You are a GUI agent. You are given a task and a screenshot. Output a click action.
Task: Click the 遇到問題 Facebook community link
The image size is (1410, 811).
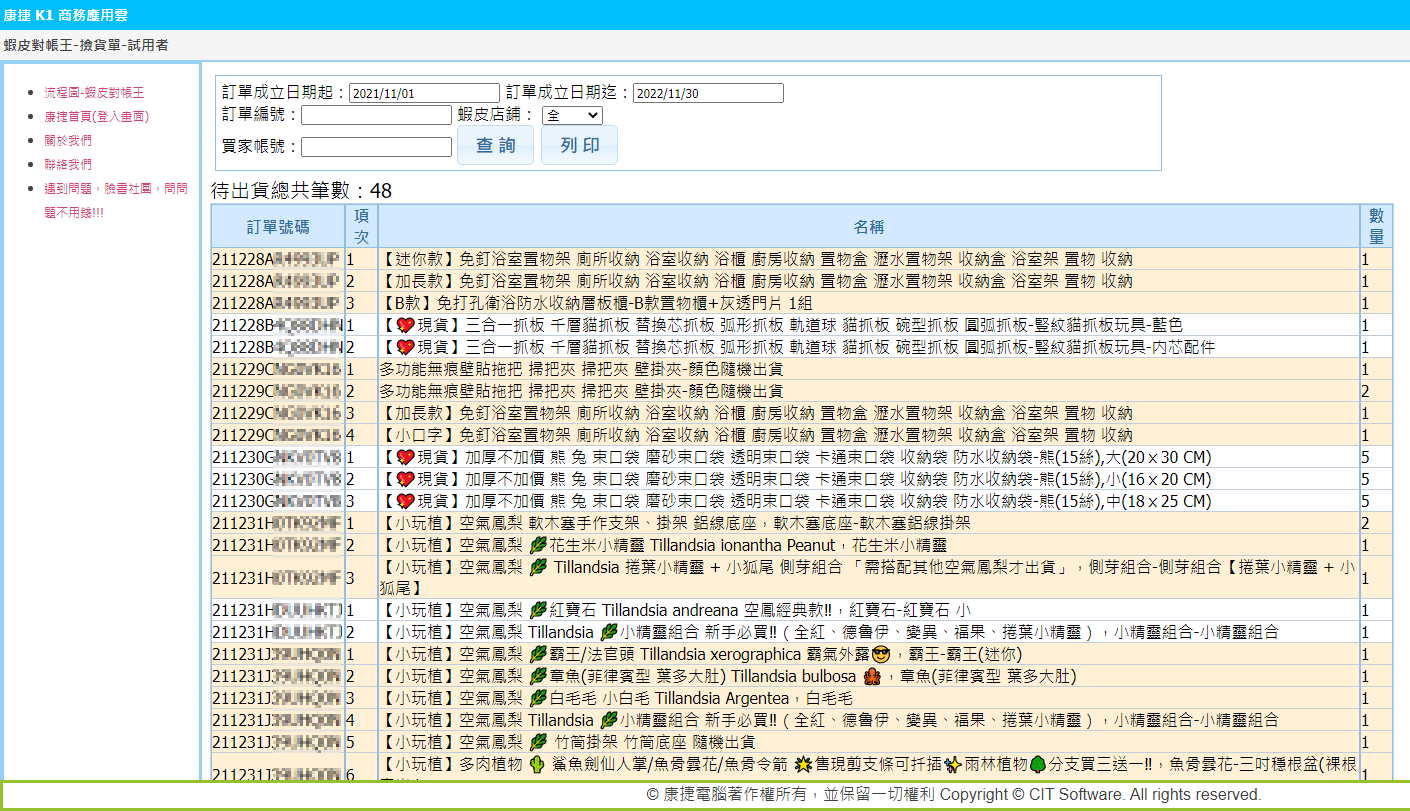(x=115, y=188)
